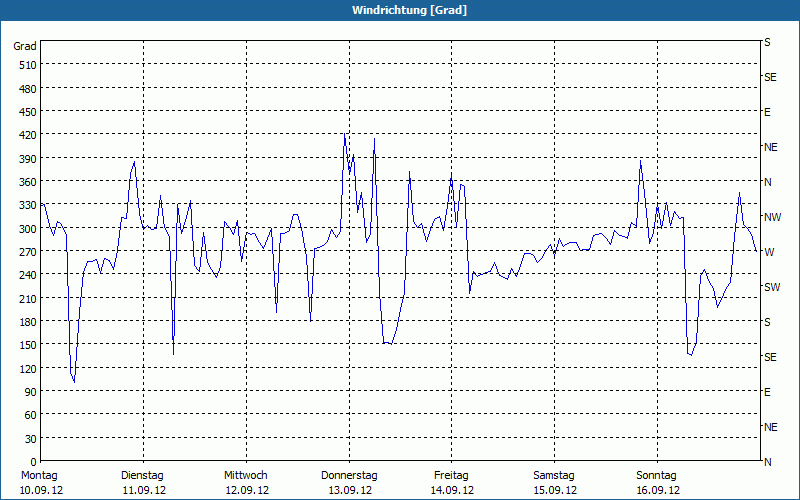Click the 'NE' compass label on the 30 gridline
The image size is (800, 500).
(770, 427)
